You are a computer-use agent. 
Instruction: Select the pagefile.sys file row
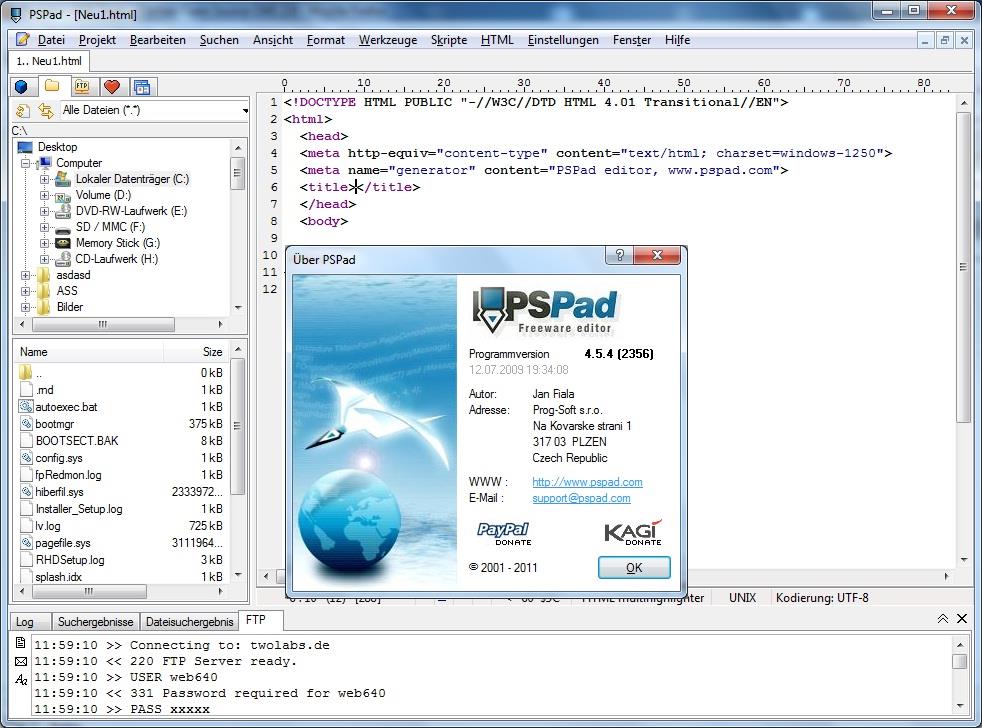click(x=121, y=543)
